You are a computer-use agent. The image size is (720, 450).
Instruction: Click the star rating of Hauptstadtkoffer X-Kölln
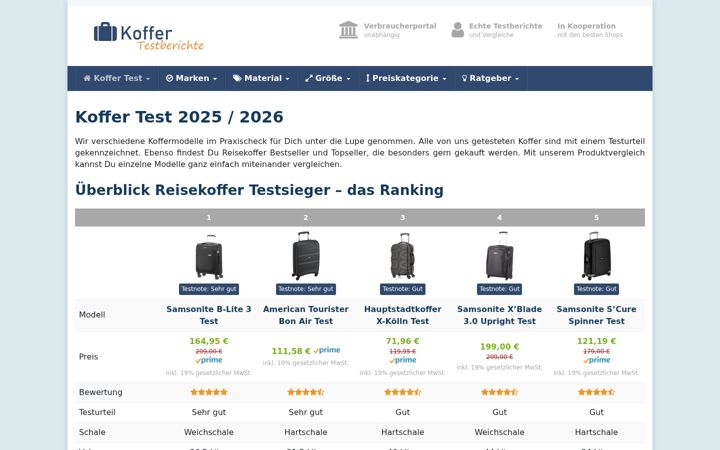coord(403,392)
